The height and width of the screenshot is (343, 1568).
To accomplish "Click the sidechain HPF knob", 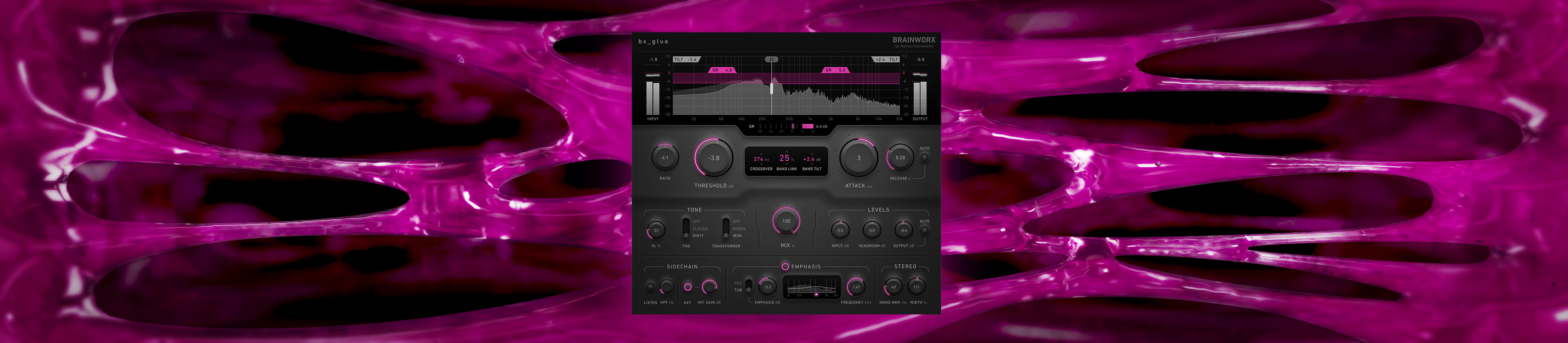I will pyautogui.click(x=666, y=286).
